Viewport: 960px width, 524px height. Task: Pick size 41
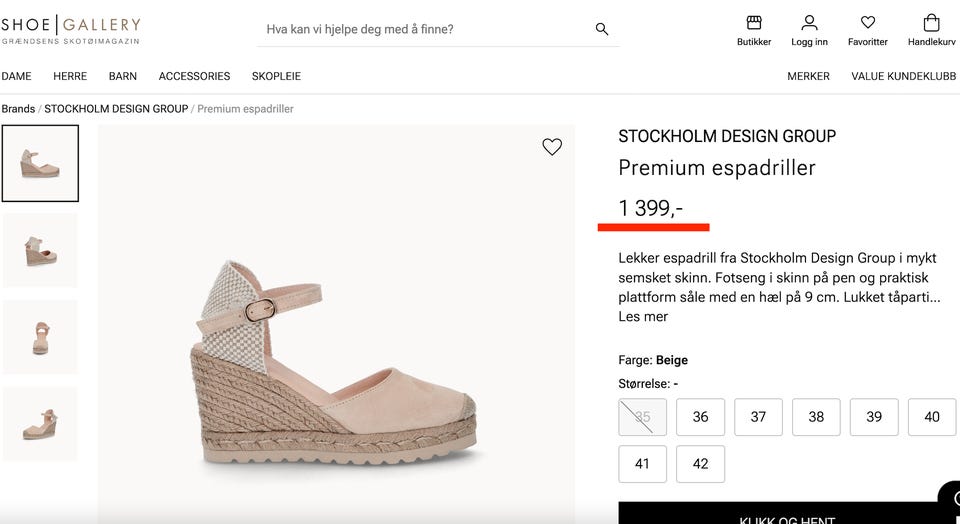point(642,464)
